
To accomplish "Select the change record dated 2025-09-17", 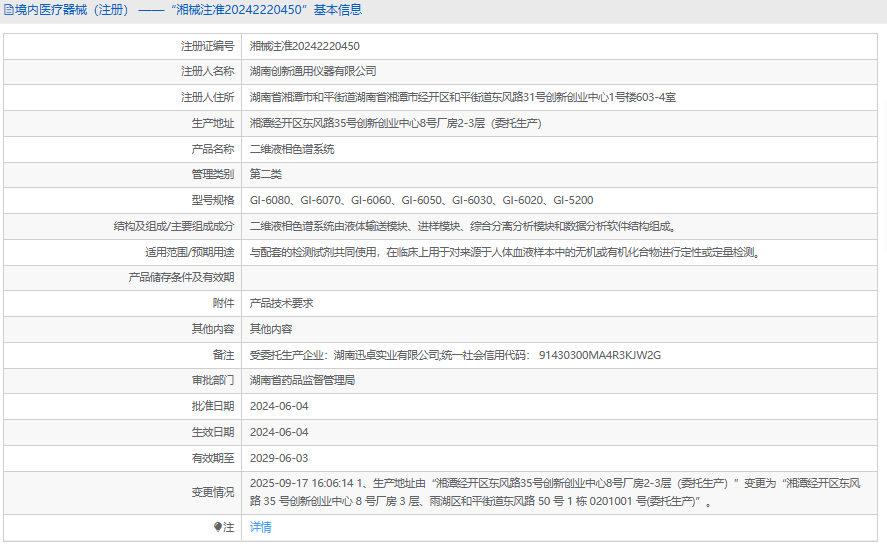I will coord(555,492).
